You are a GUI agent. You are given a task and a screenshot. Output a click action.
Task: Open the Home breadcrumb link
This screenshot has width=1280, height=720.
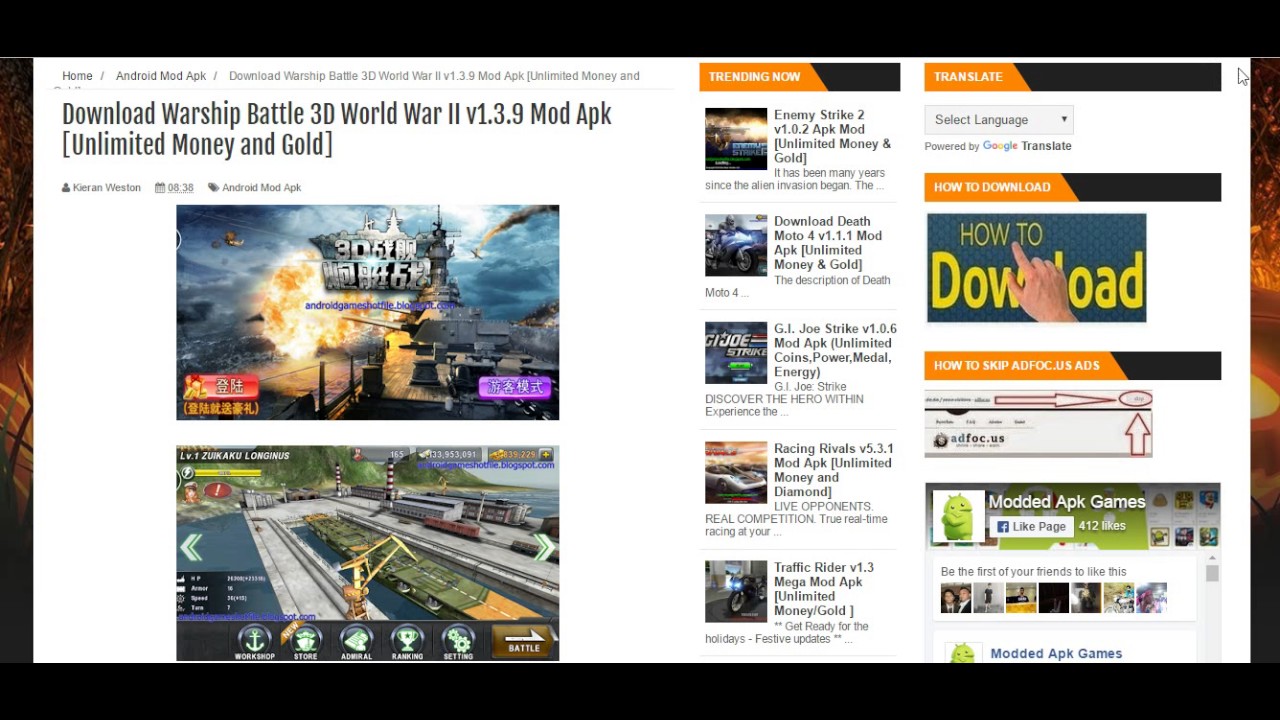[x=77, y=76]
